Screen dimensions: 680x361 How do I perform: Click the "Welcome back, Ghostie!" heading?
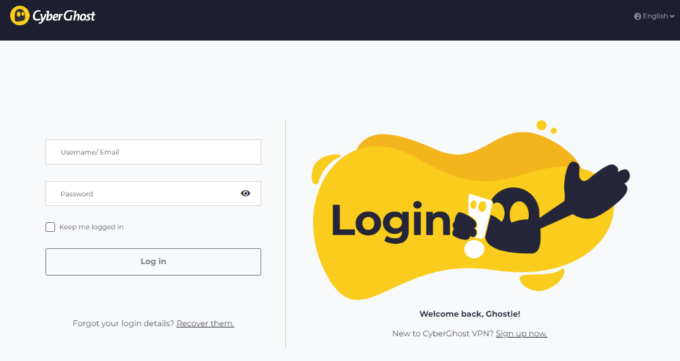470,314
